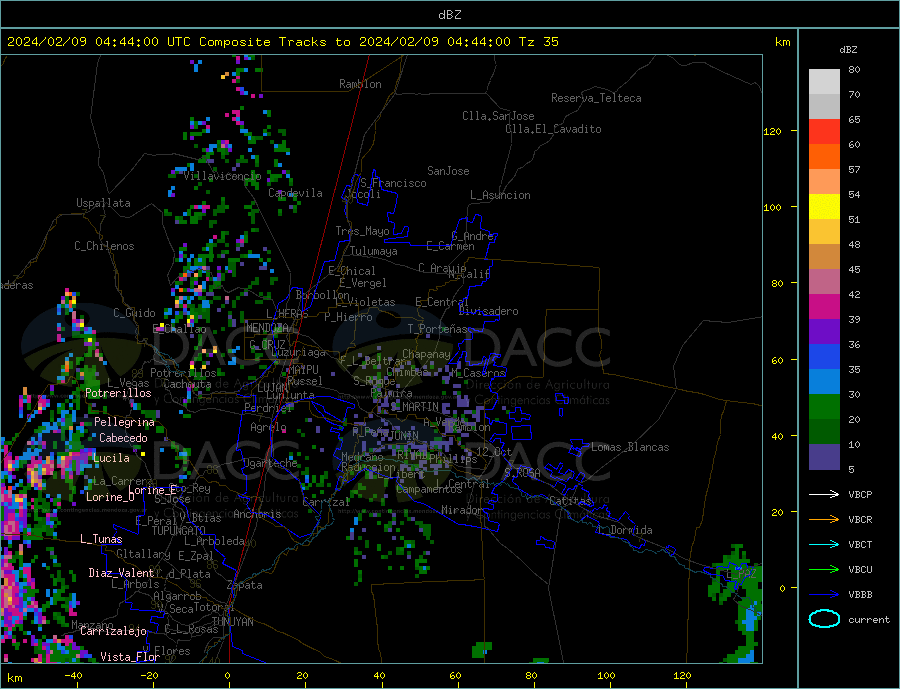Image resolution: width=900 pixels, height=689 pixels.
Task: Click the Reserva_Telteca label
Action: click(x=596, y=98)
